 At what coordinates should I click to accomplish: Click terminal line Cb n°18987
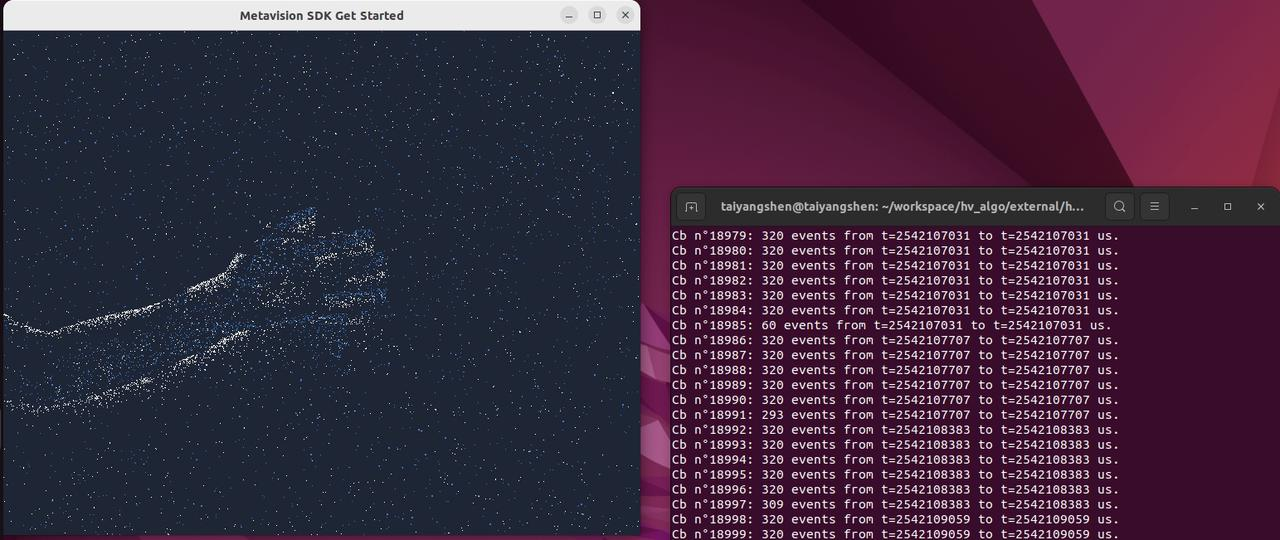895,355
